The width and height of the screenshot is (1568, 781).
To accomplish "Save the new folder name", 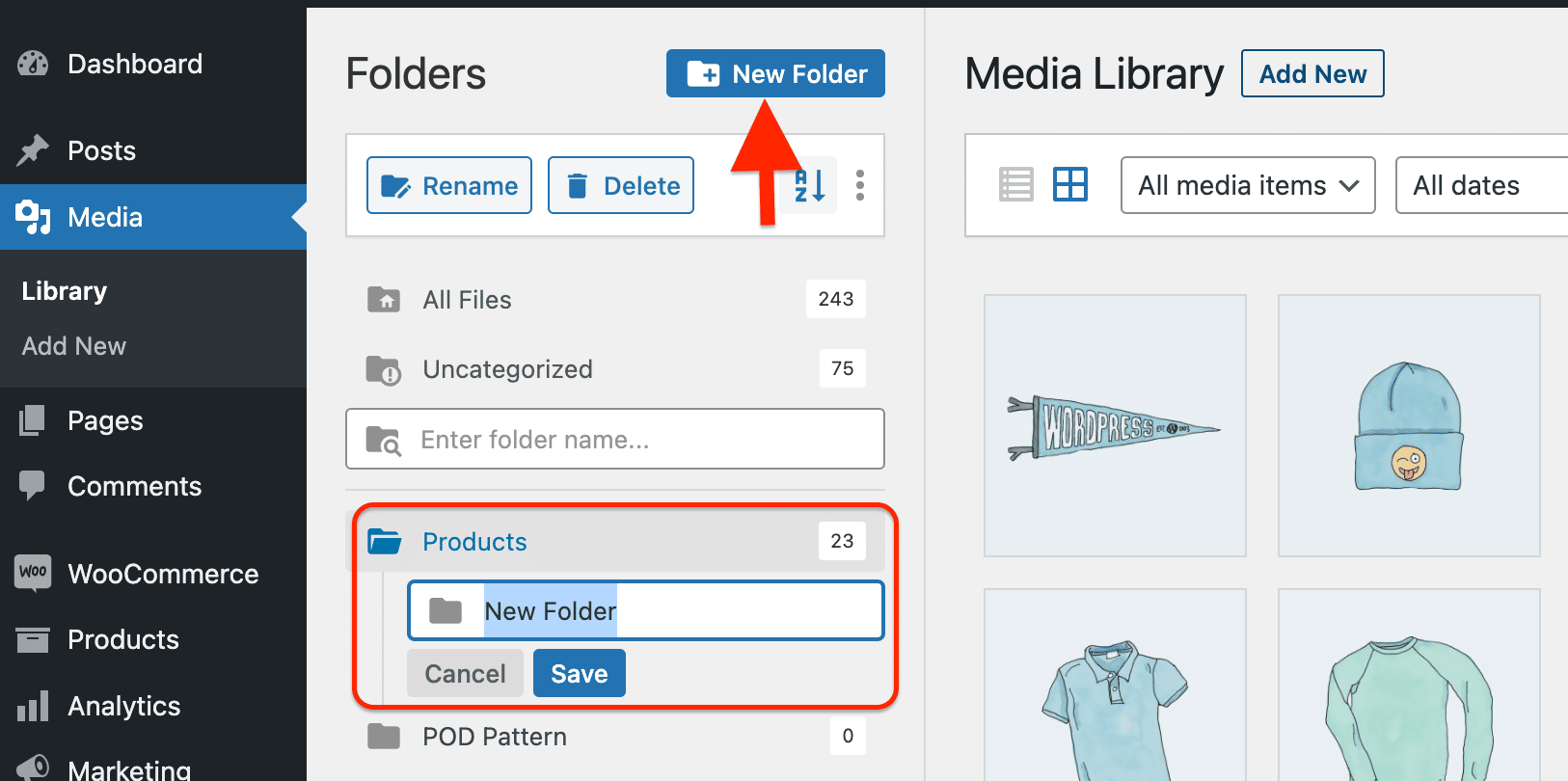I will coord(579,673).
